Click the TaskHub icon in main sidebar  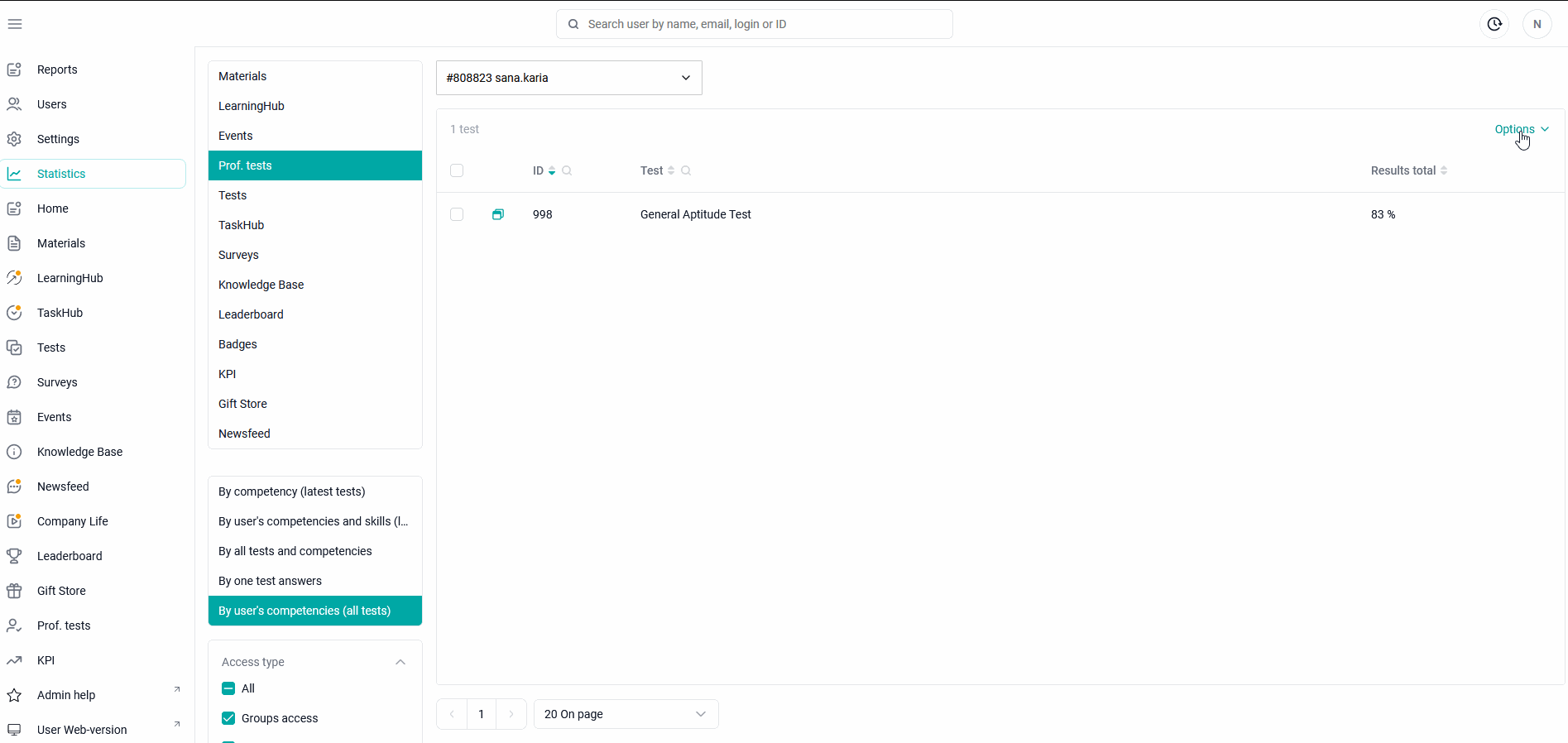(x=14, y=313)
